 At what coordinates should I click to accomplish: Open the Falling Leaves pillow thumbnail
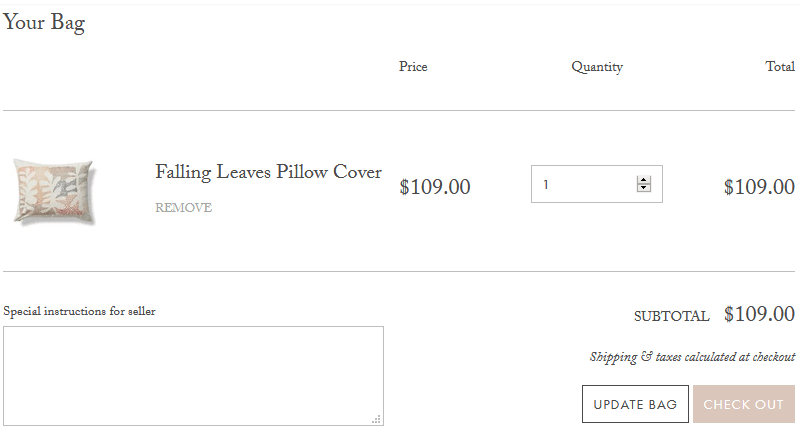(55, 192)
